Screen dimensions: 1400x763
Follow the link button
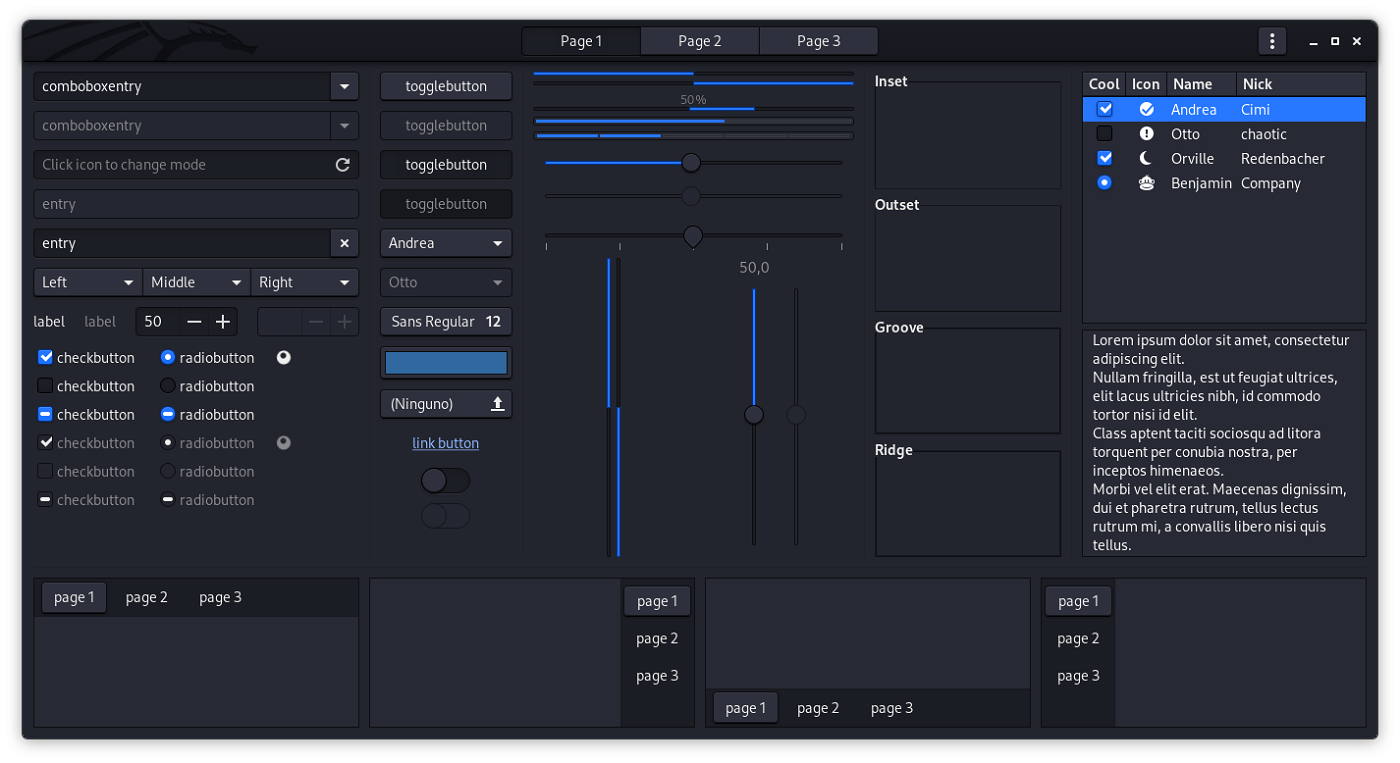445,443
